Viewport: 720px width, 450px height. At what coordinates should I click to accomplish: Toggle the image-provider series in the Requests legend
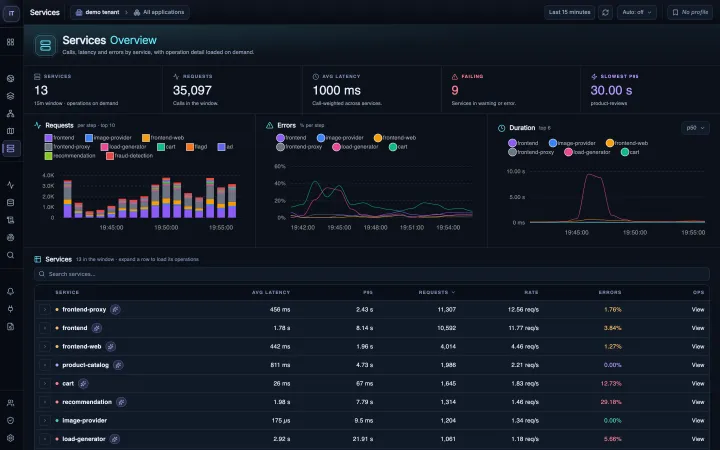point(108,138)
